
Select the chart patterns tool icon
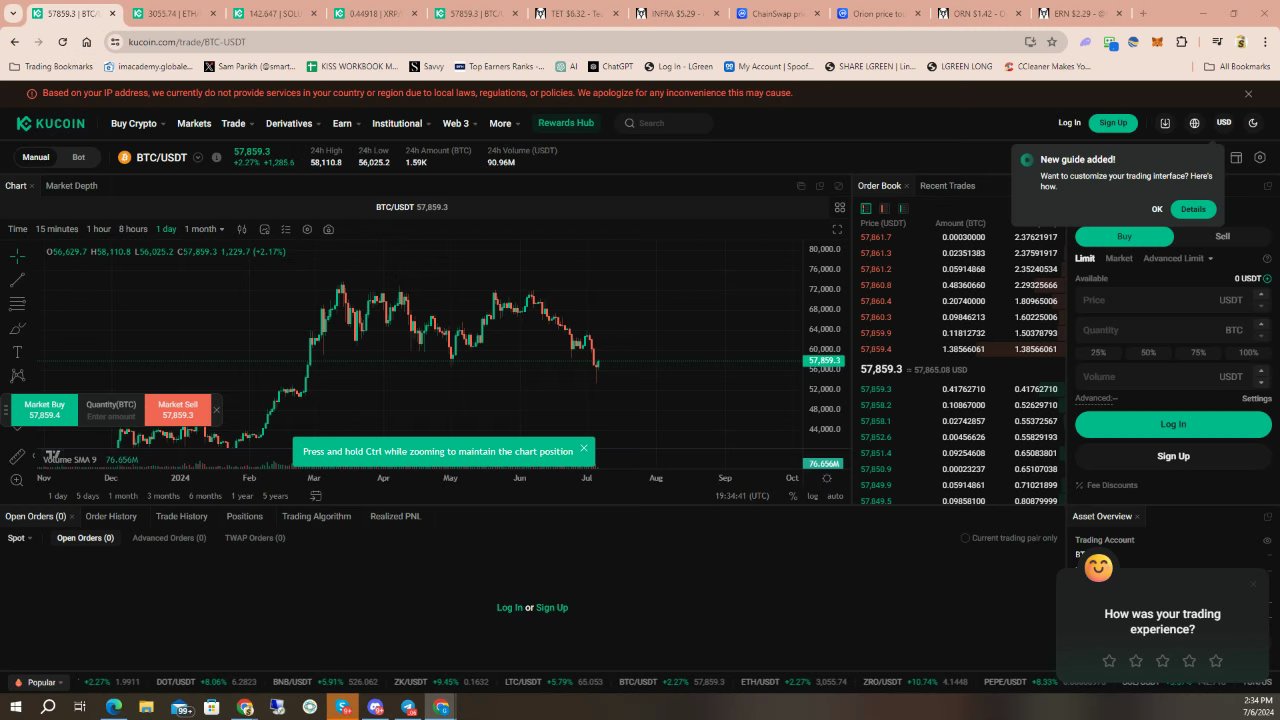point(17,376)
